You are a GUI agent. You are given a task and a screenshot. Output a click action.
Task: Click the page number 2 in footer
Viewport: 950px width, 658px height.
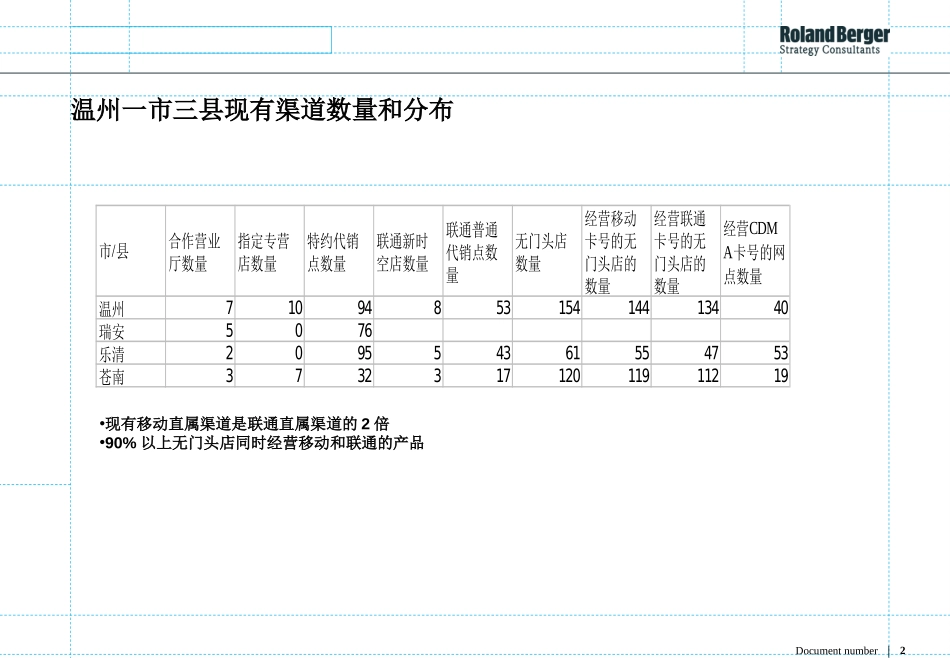902,651
